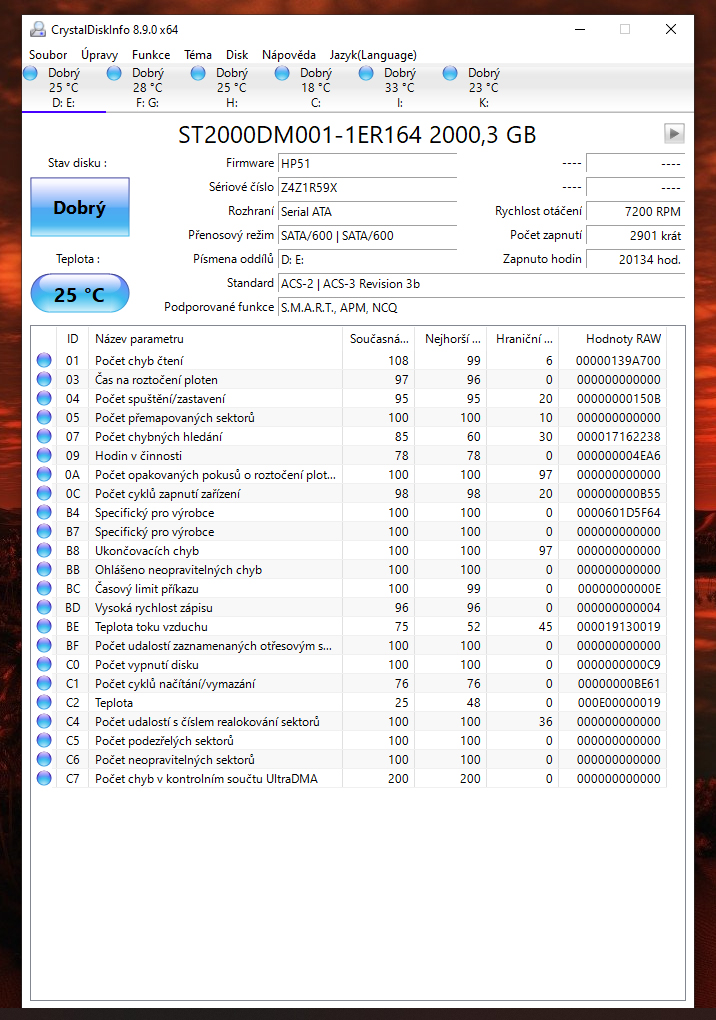
Task: Open the Nápověda menu
Action: tap(289, 55)
